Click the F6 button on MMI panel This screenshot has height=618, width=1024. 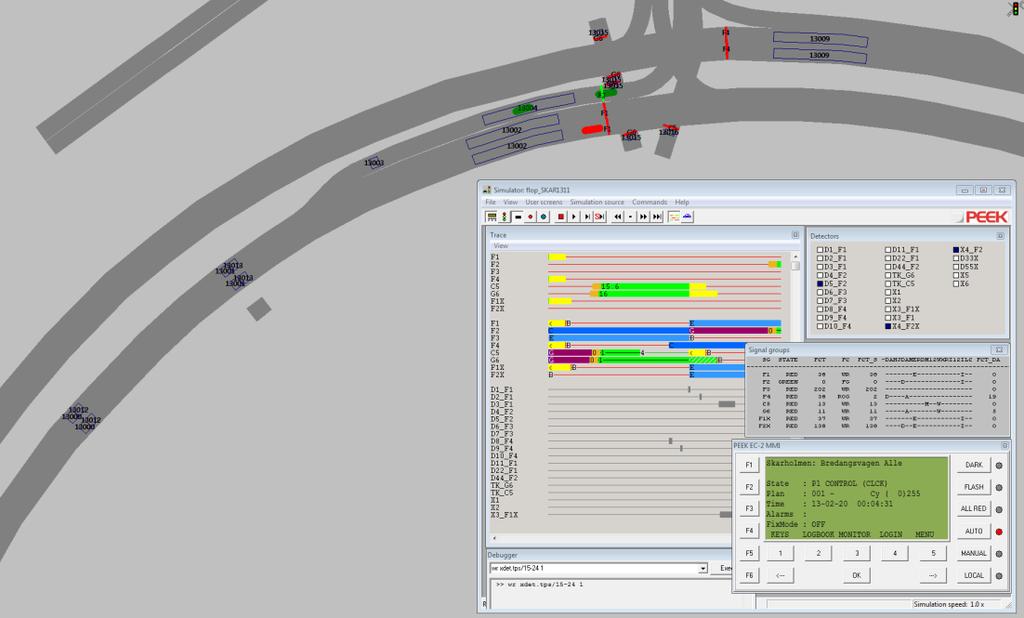[749, 575]
